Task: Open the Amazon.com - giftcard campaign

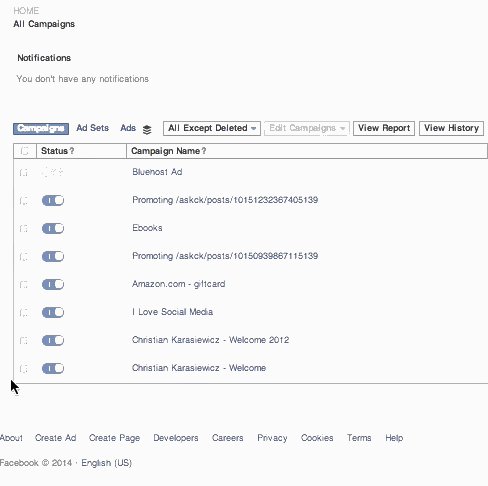Action: pyautogui.click(x=179, y=284)
